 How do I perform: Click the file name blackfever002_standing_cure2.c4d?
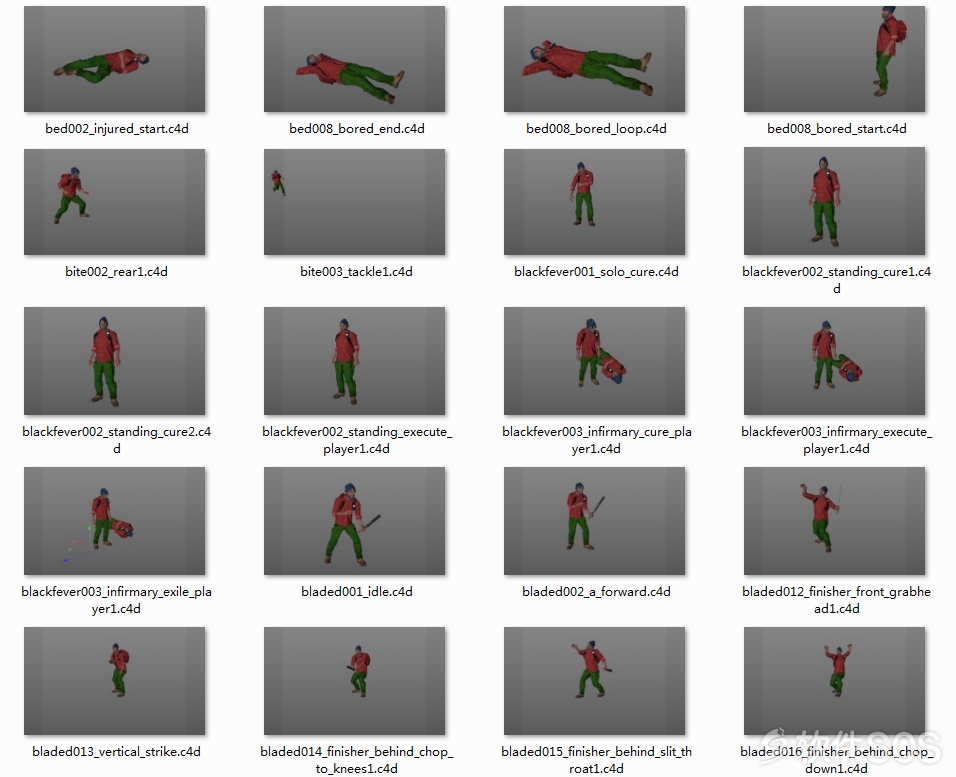(116, 440)
